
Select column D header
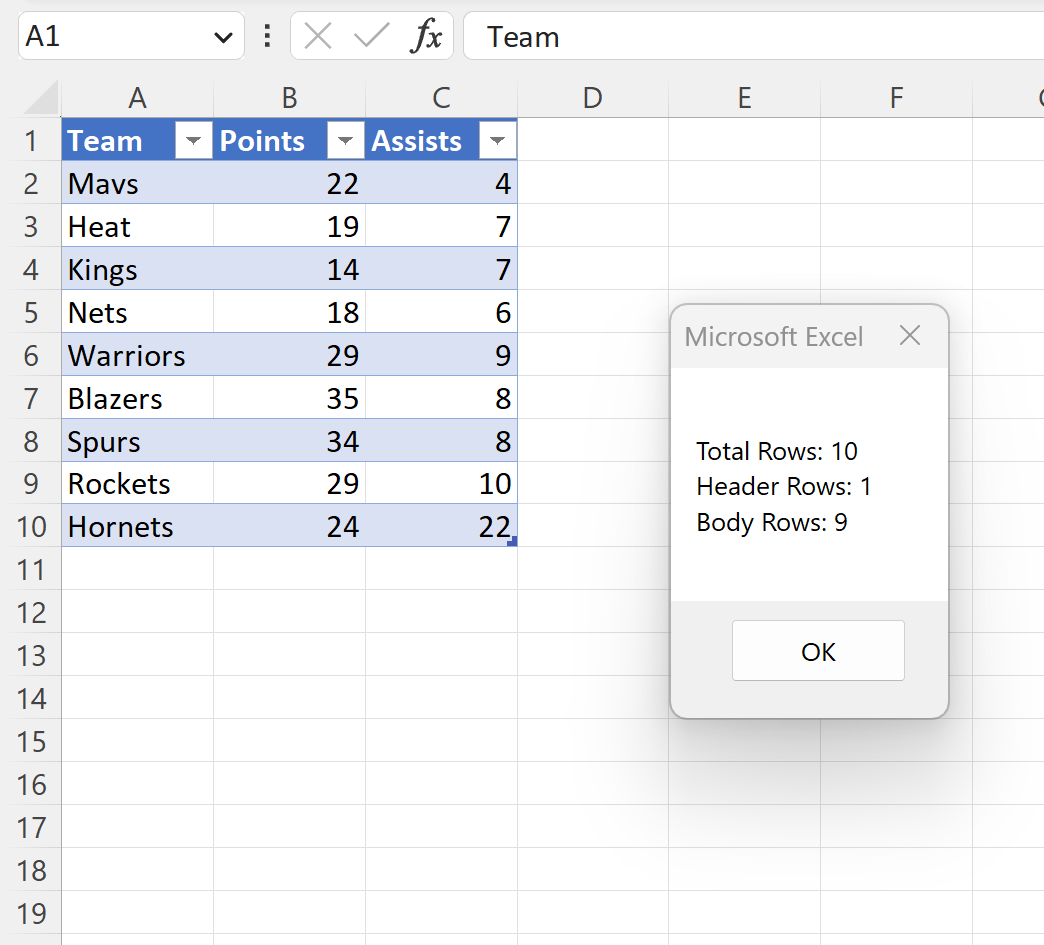tap(593, 98)
